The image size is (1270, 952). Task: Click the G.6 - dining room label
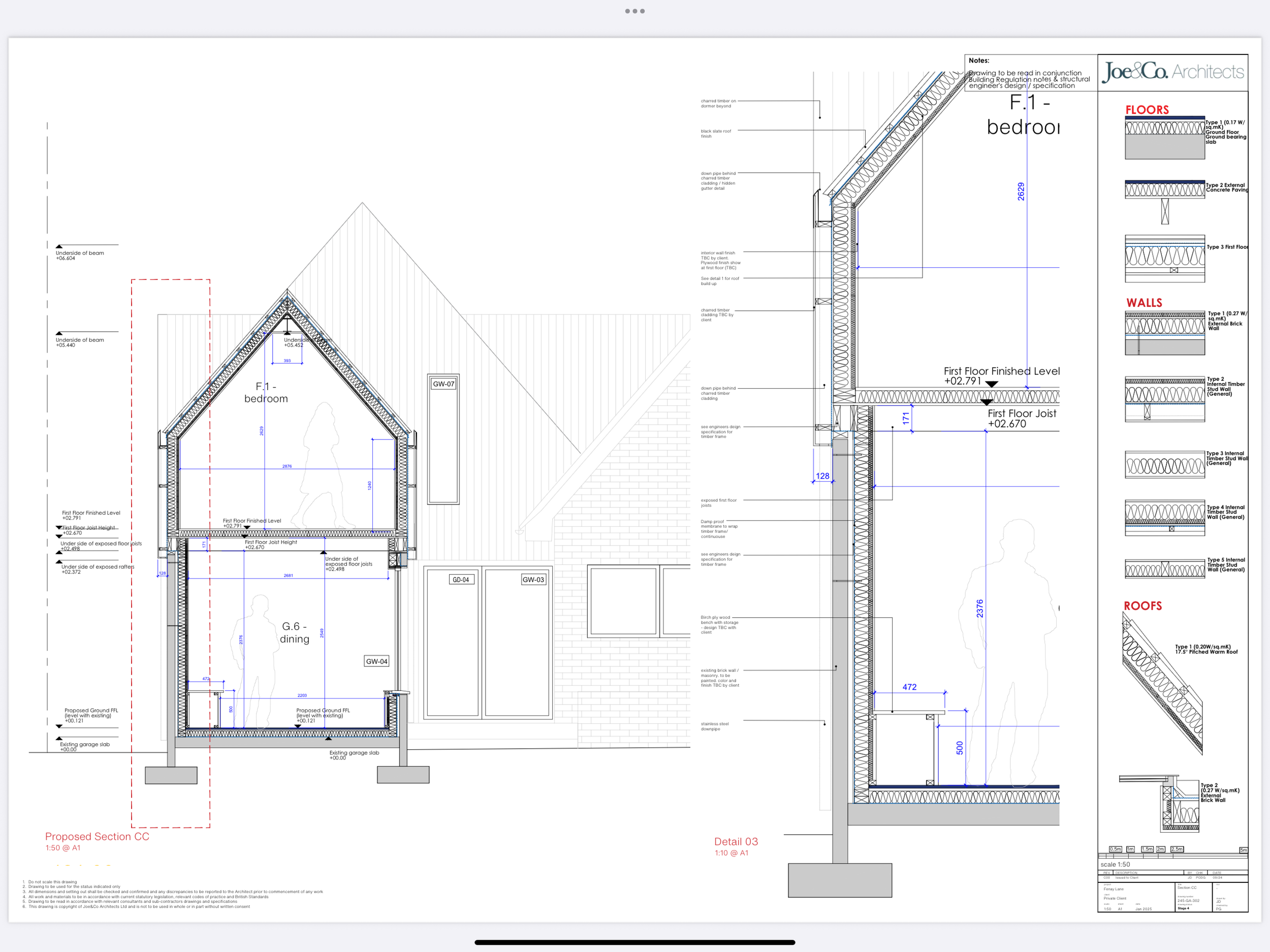(295, 632)
